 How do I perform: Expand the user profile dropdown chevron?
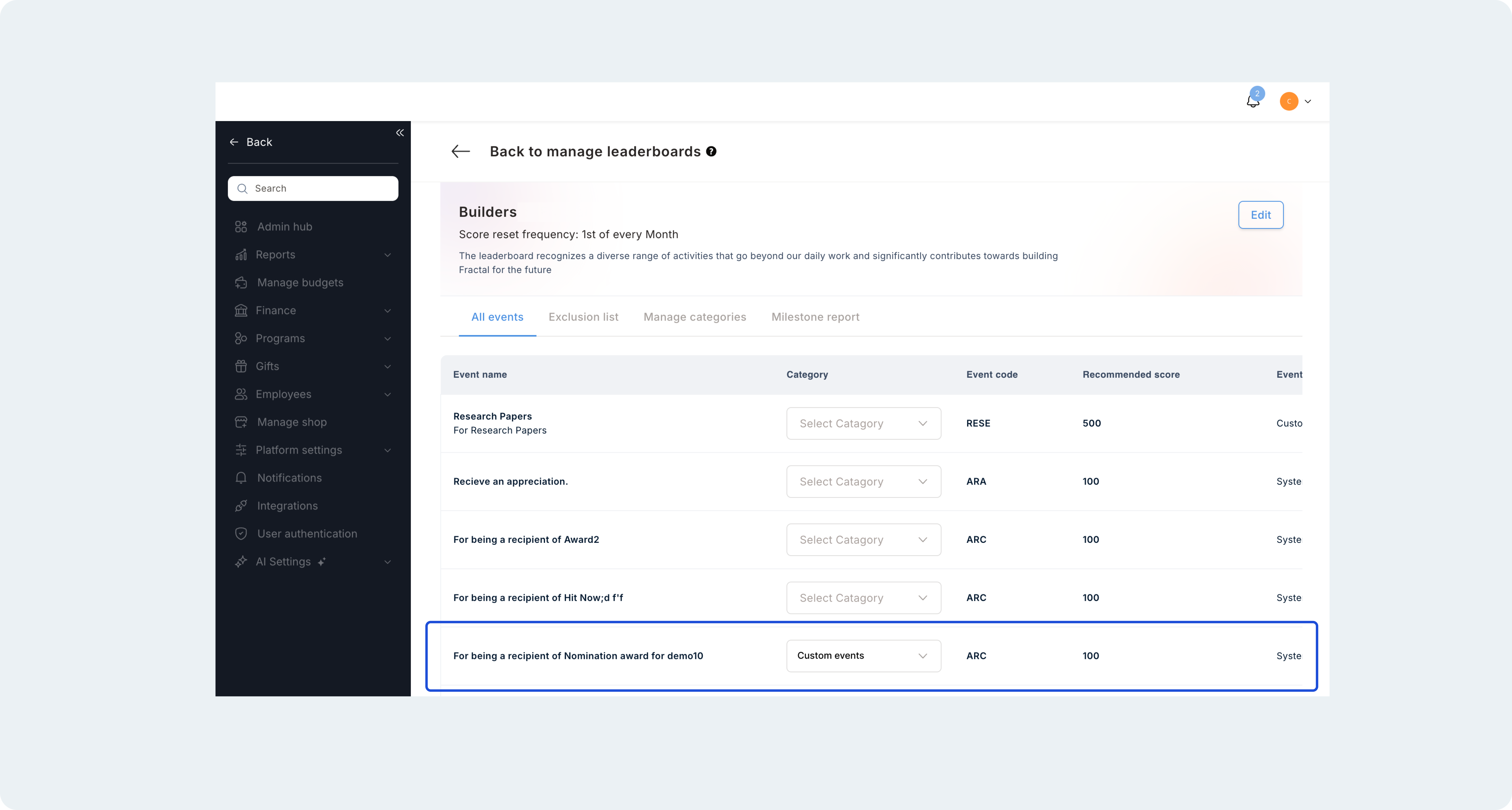(x=1308, y=102)
